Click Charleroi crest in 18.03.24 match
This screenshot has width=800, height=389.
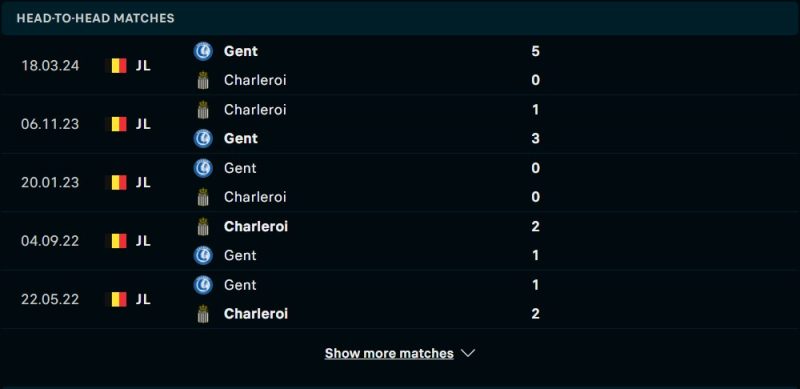coord(203,80)
